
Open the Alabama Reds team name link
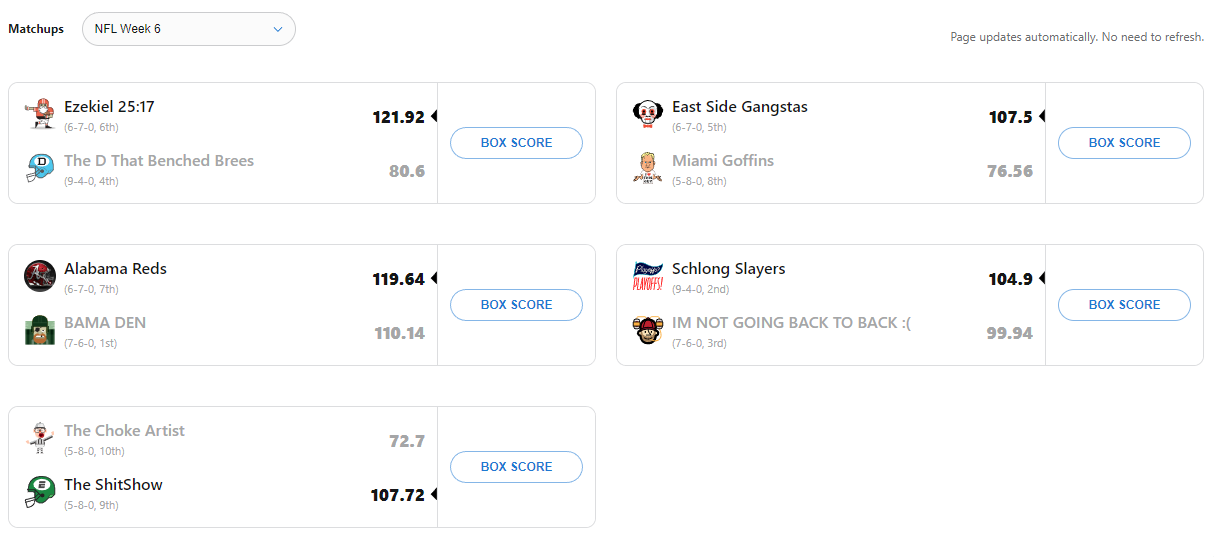115,269
